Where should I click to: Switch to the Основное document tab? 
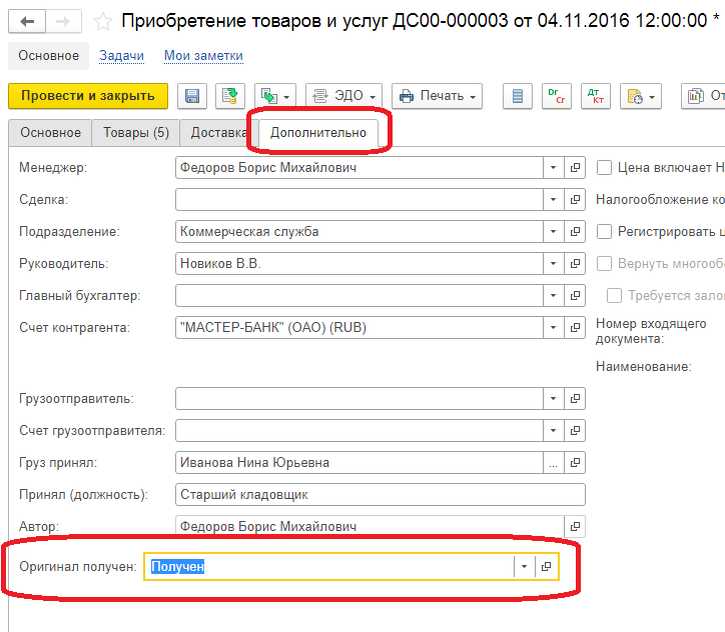tap(50, 133)
